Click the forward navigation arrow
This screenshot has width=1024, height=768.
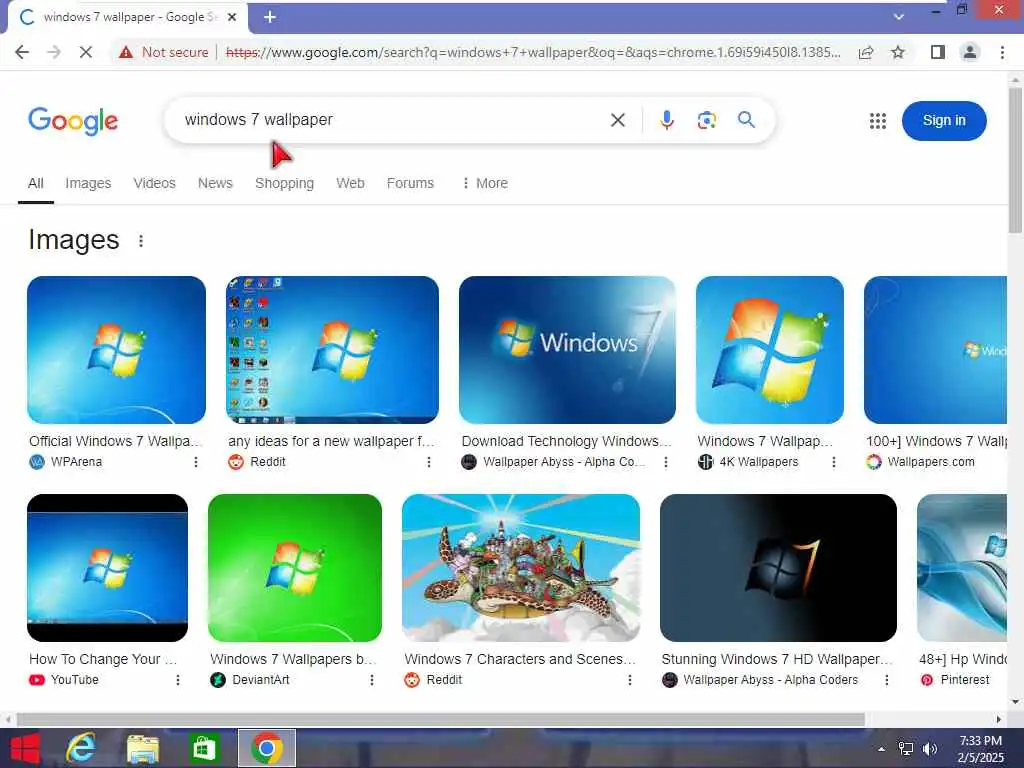(54, 52)
